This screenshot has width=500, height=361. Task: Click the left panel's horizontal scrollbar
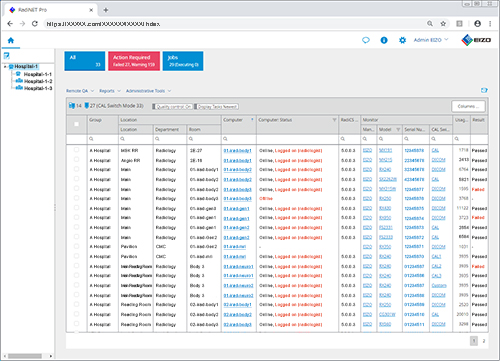coord(25,356)
